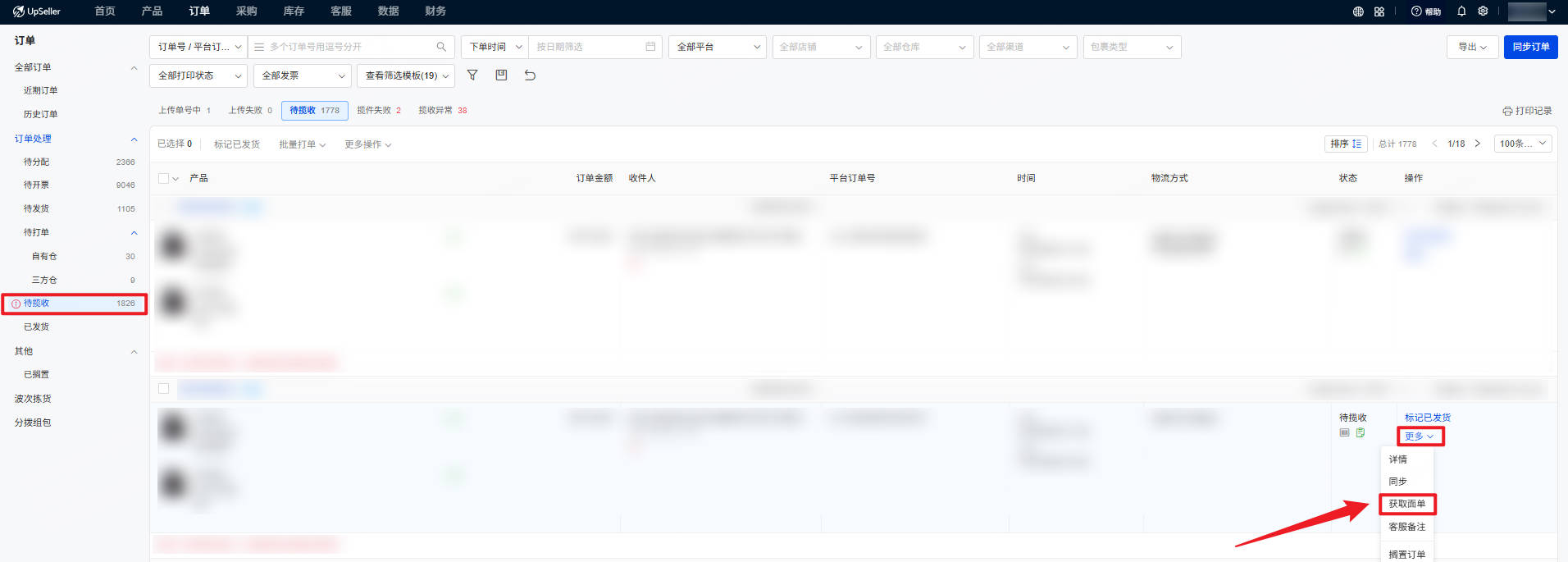This screenshot has width=1568, height=562.
Task: Open the language globe icon
Action: click(1358, 11)
